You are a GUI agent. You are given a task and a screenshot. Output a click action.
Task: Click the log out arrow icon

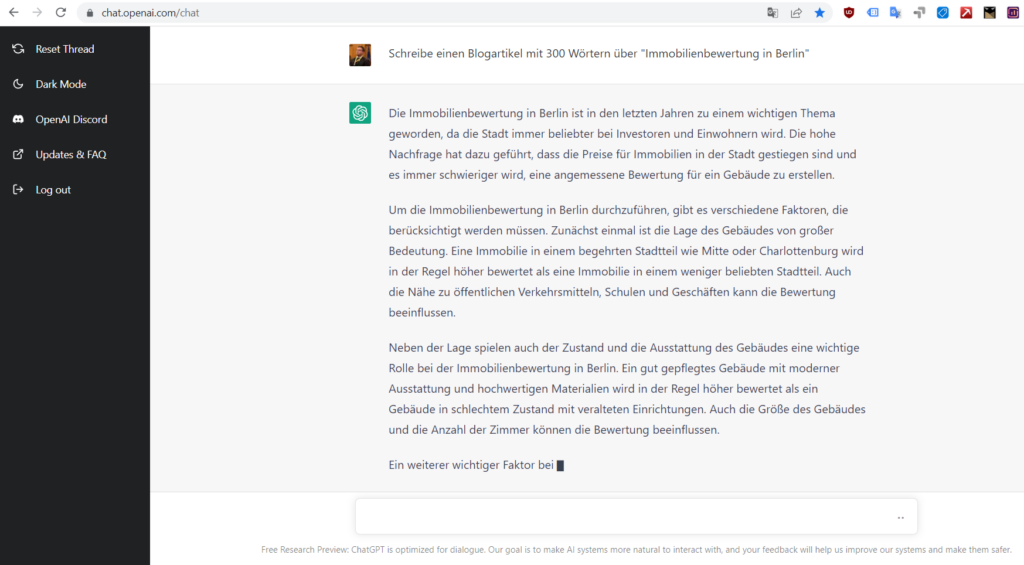click(x=18, y=190)
